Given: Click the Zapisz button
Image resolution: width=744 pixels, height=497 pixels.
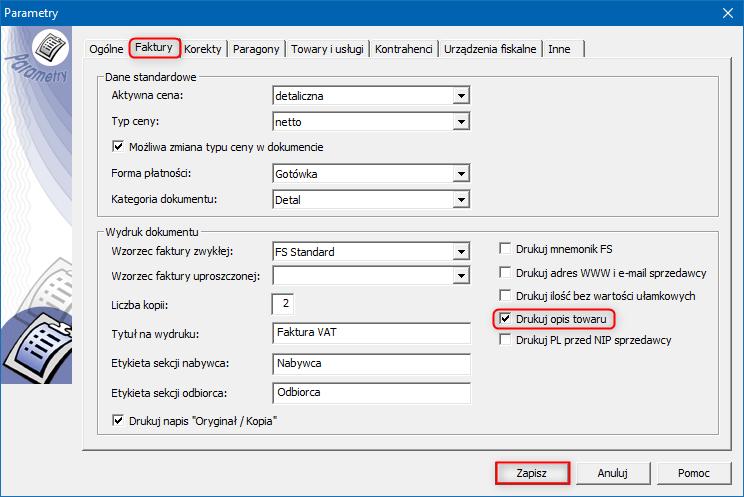Looking at the screenshot, I should click(533, 473).
